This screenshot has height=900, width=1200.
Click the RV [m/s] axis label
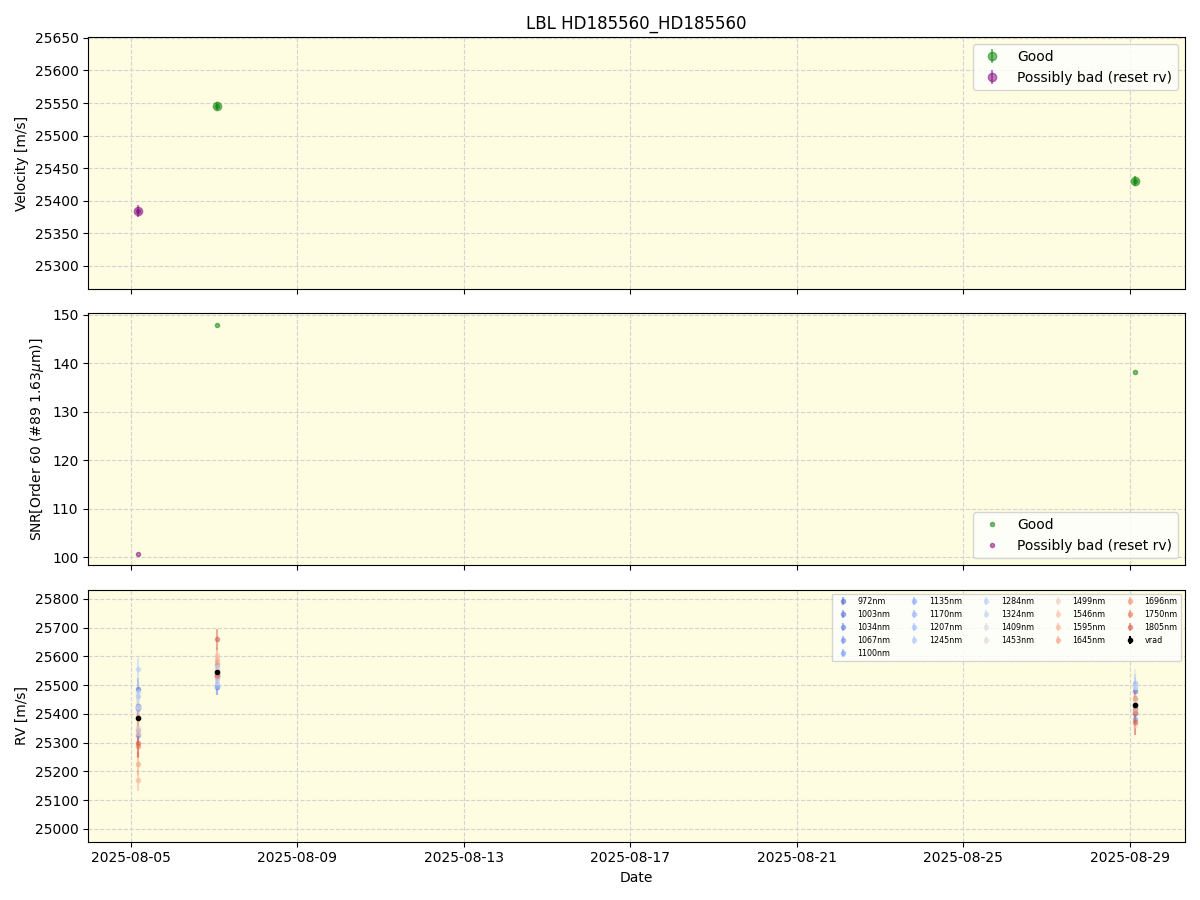(21, 715)
